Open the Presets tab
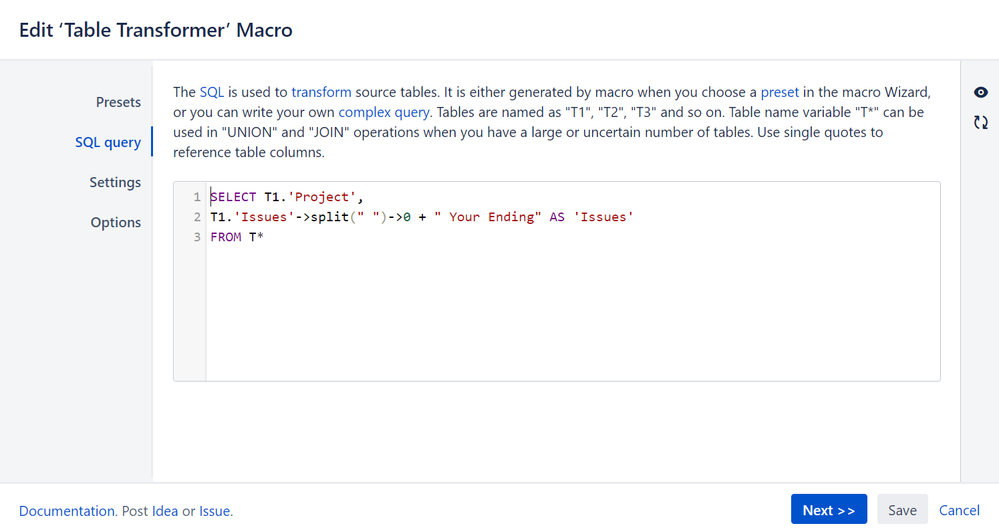Viewport: 999px width, 530px height. pyautogui.click(x=119, y=102)
